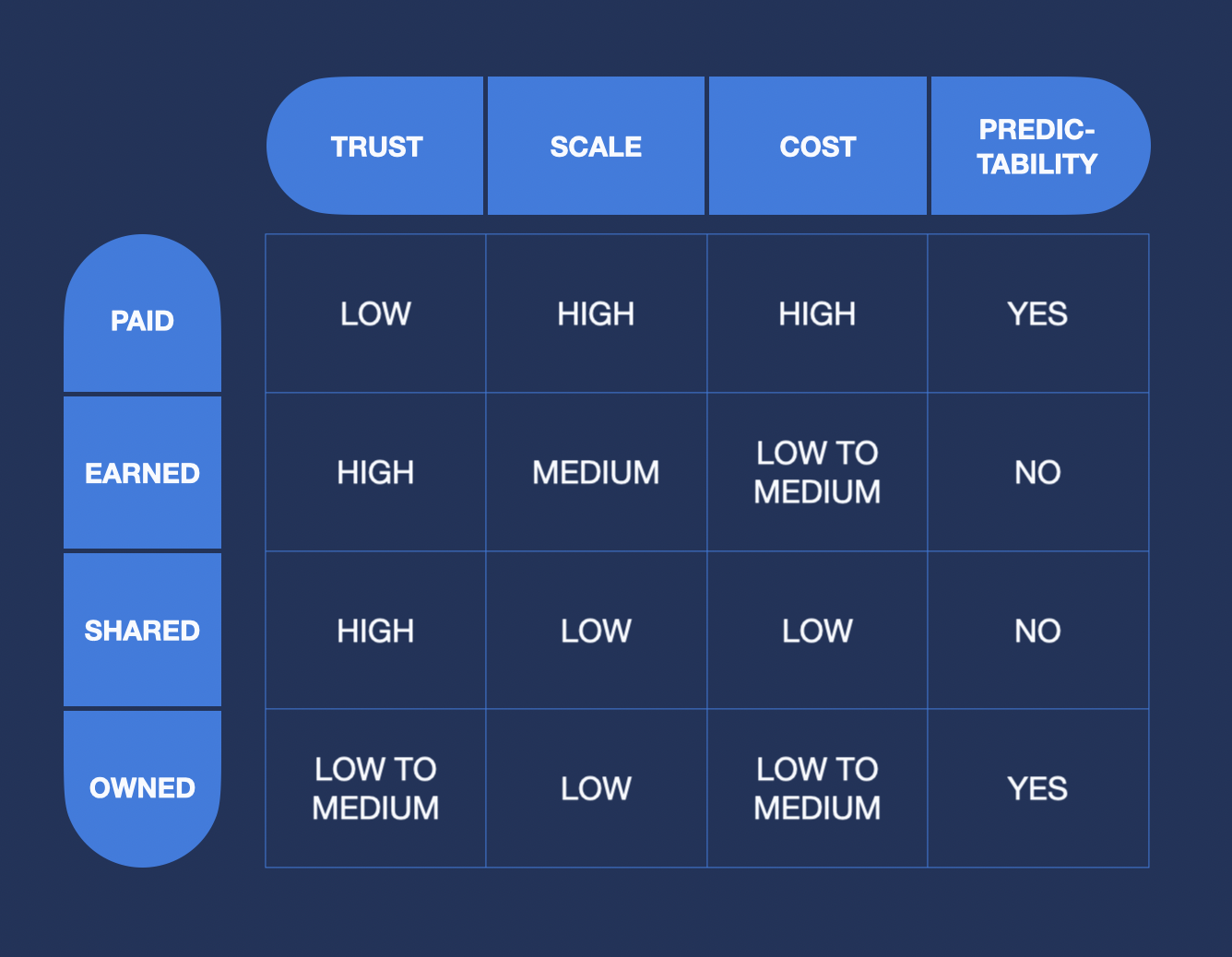Click the OWNED row label
Viewport: 1232px width, 957px height.
(142, 788)
